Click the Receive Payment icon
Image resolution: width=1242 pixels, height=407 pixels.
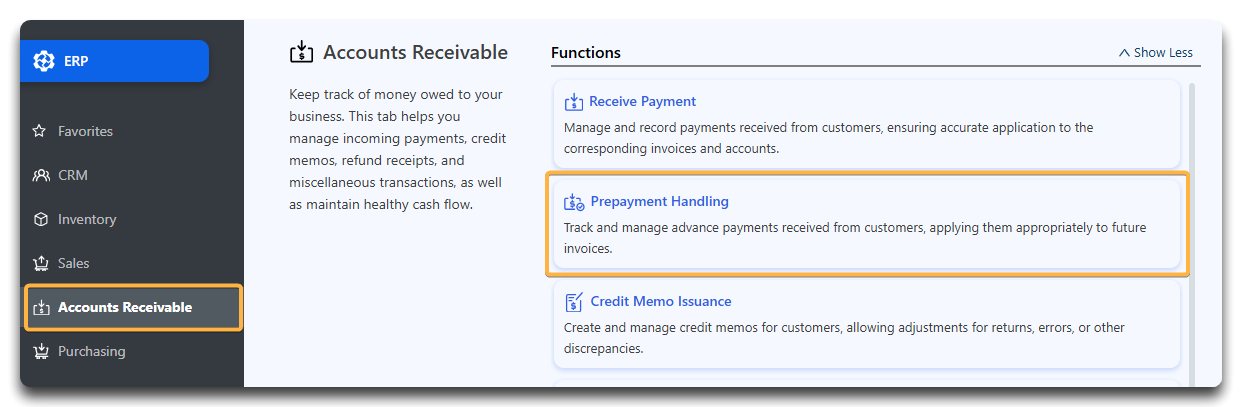(574, 102)
